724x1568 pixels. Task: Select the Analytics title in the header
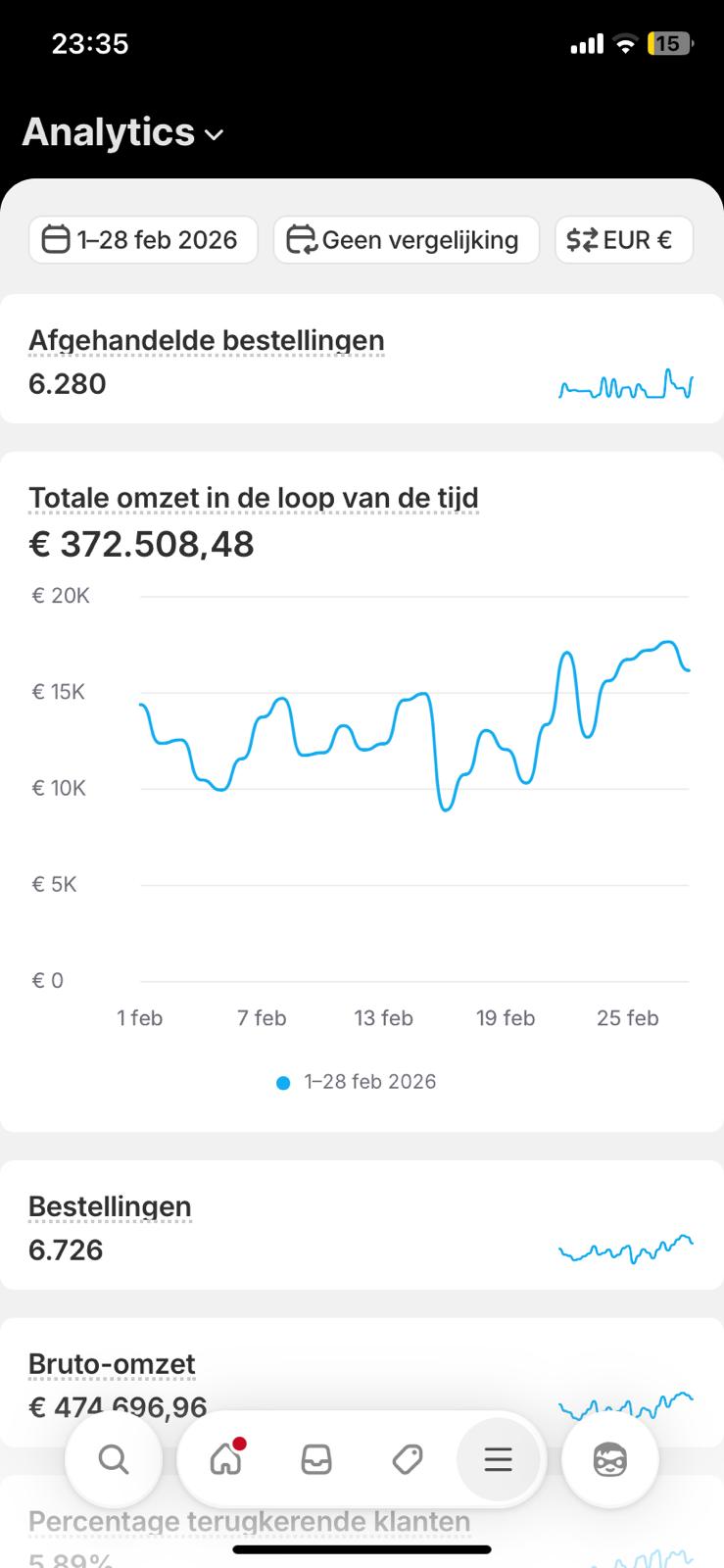(108, 132)
